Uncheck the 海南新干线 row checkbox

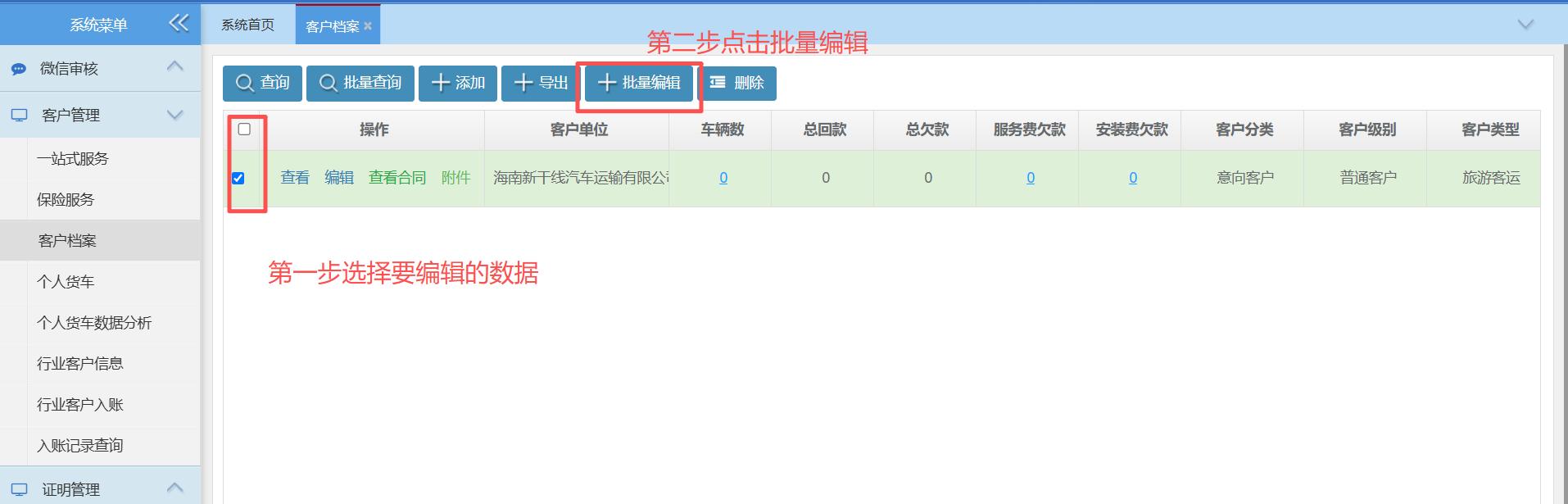[x=238, y=178]
